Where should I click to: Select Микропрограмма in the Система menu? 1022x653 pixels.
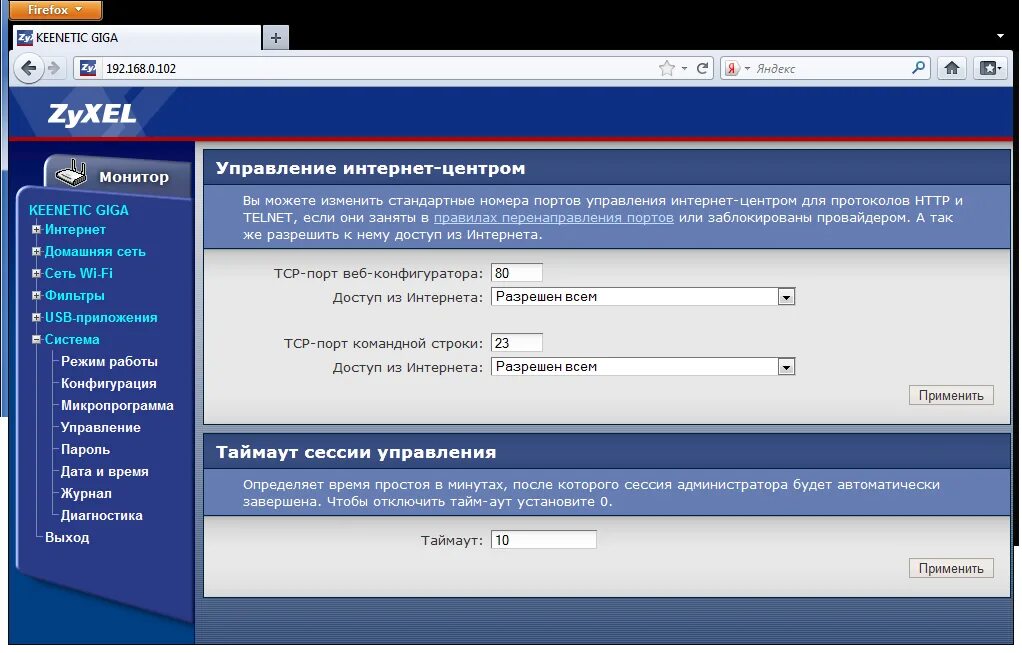tap(117, 405)
